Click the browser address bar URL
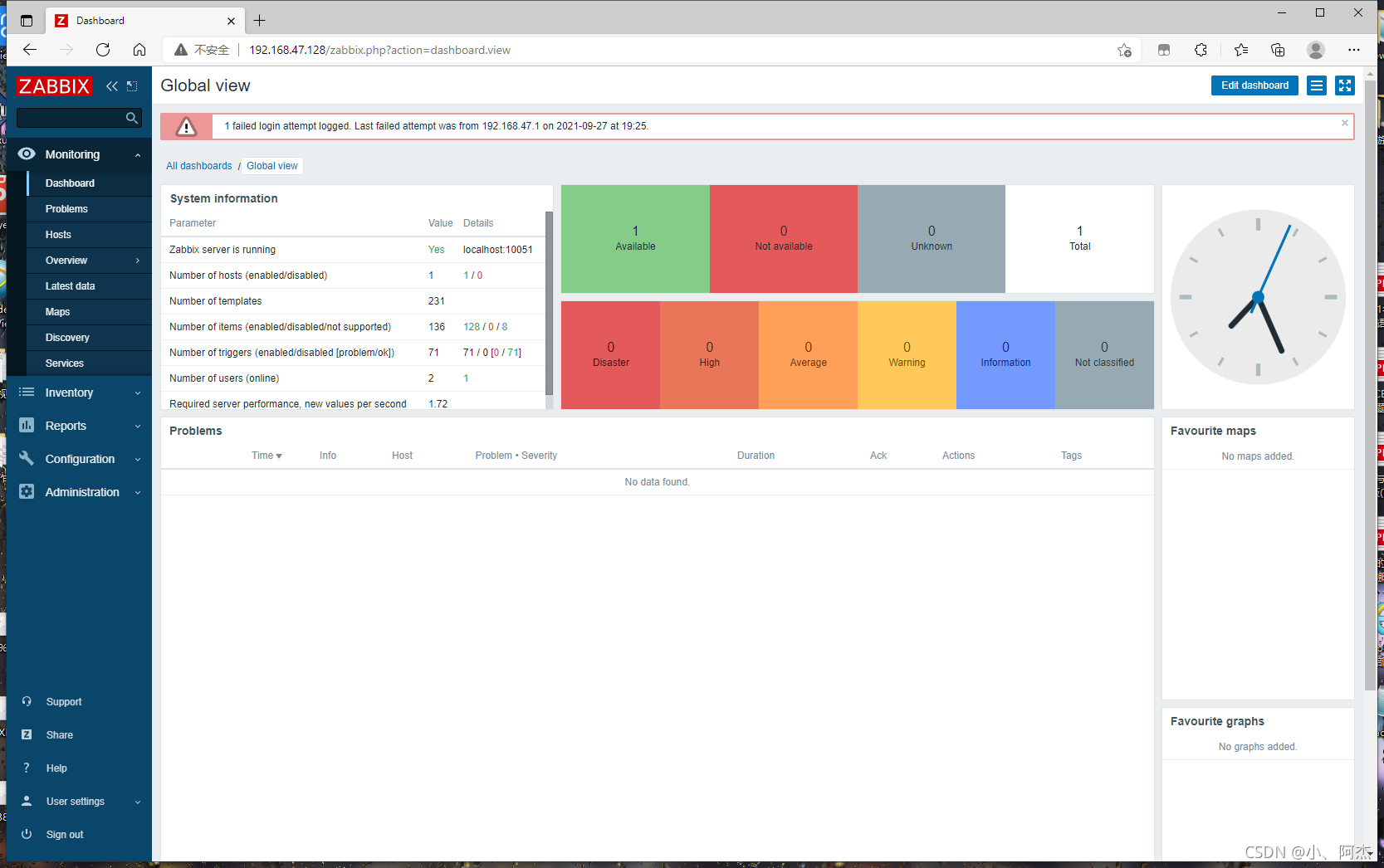The width and height of the screenshot is (1384, 868). click(379, 50)
